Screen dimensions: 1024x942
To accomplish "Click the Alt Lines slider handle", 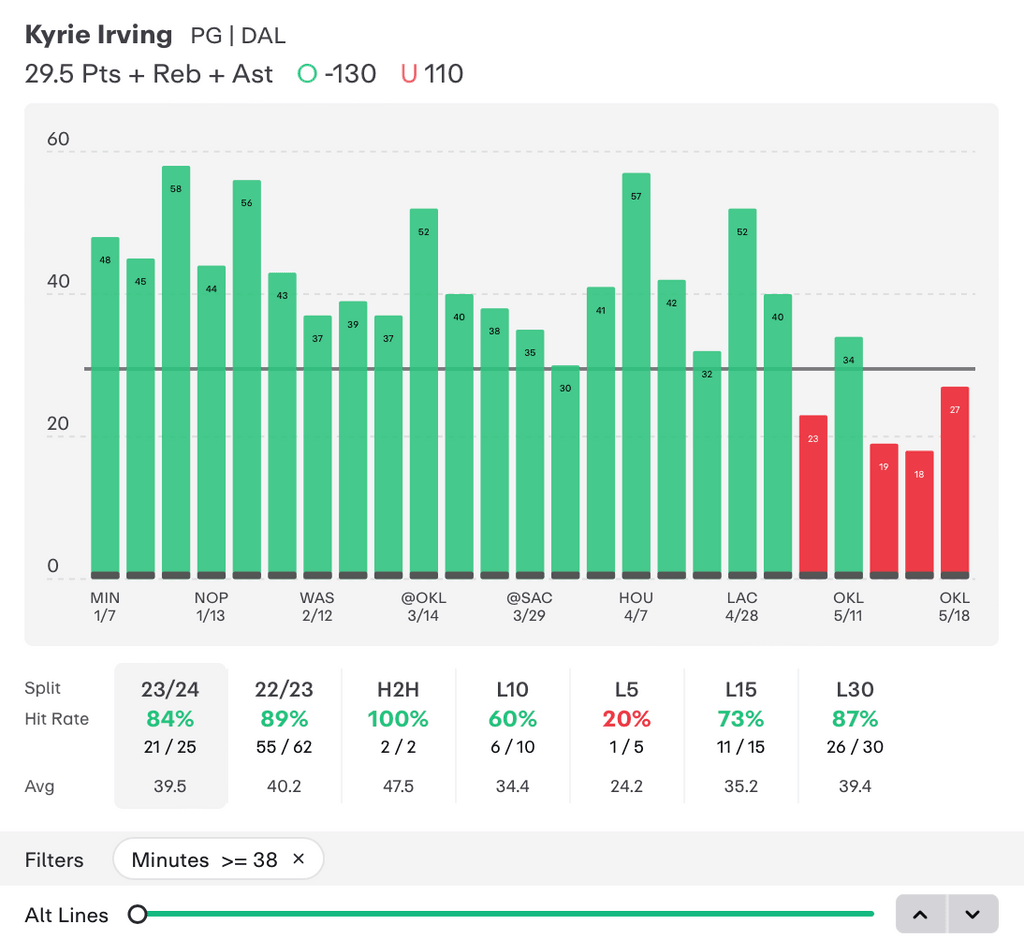I will 137,914.
